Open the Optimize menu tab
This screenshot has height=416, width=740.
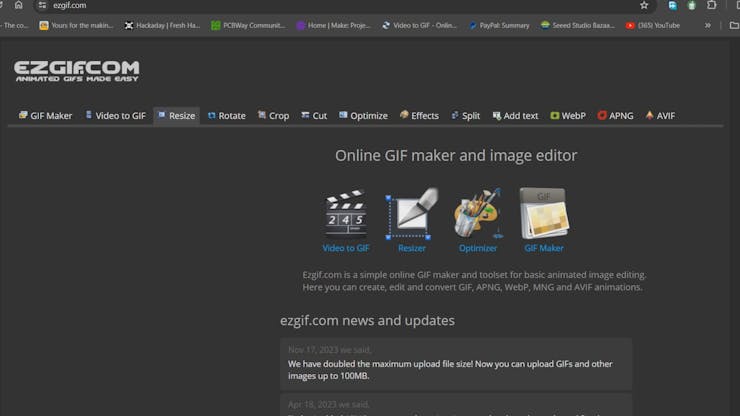pyautogui.click(x=363, y=116)
